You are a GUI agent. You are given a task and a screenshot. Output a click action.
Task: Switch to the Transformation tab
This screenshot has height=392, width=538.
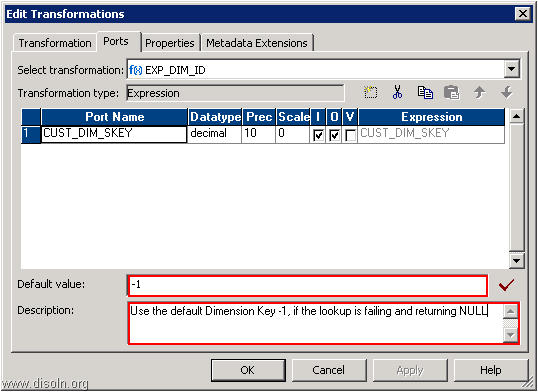55,43
